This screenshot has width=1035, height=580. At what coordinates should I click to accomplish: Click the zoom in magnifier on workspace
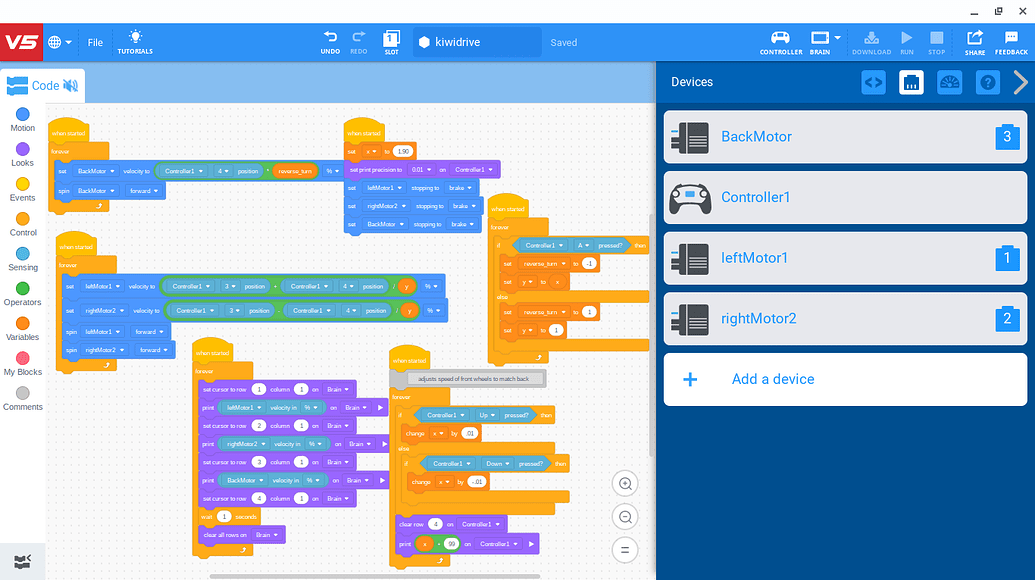pyautogui.click(x=625, y=484)
